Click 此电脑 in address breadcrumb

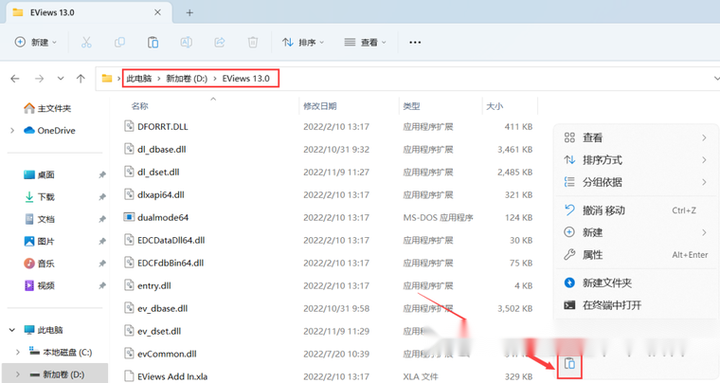point(139,79)
